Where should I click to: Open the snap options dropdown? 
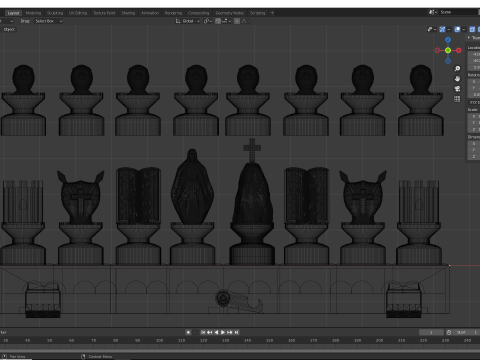point(226,21)
